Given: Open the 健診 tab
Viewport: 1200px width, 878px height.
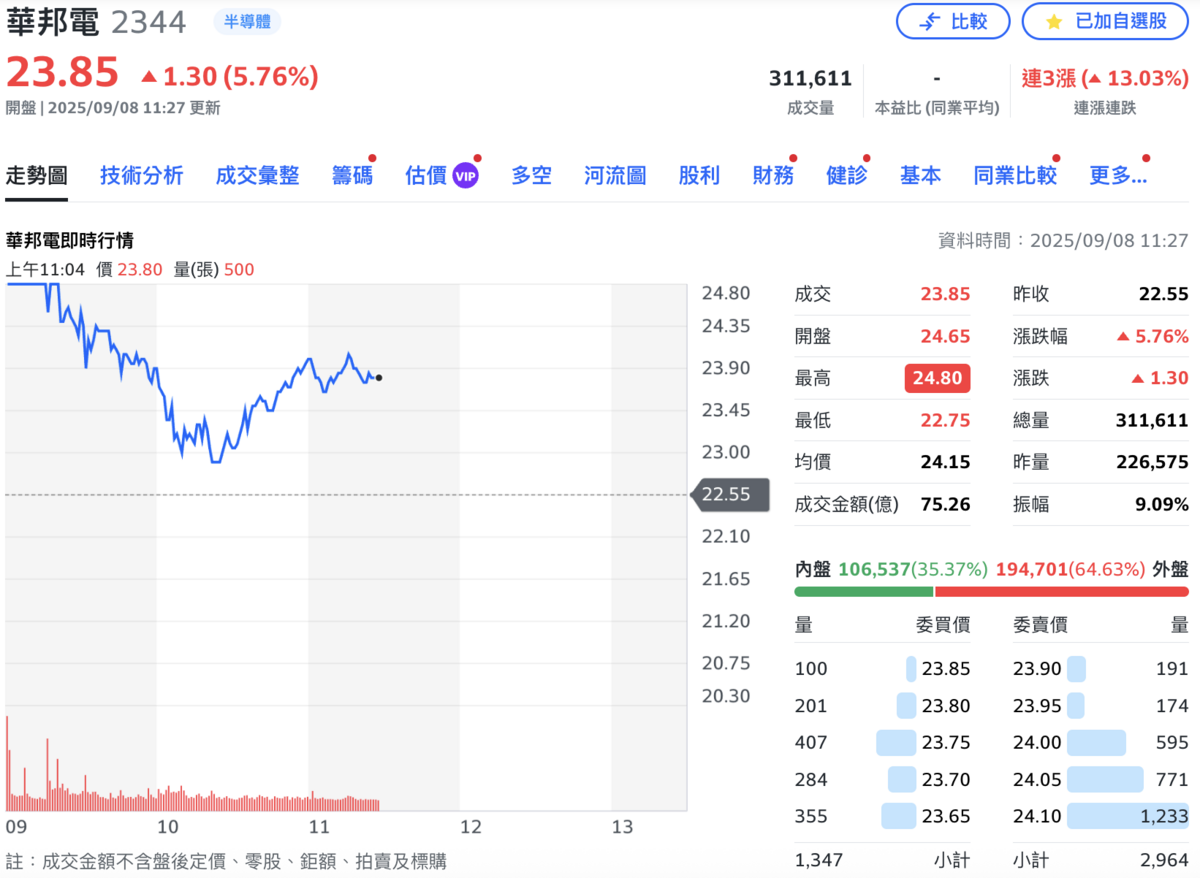Looking at the screenshot, I should tap(847, 176).
